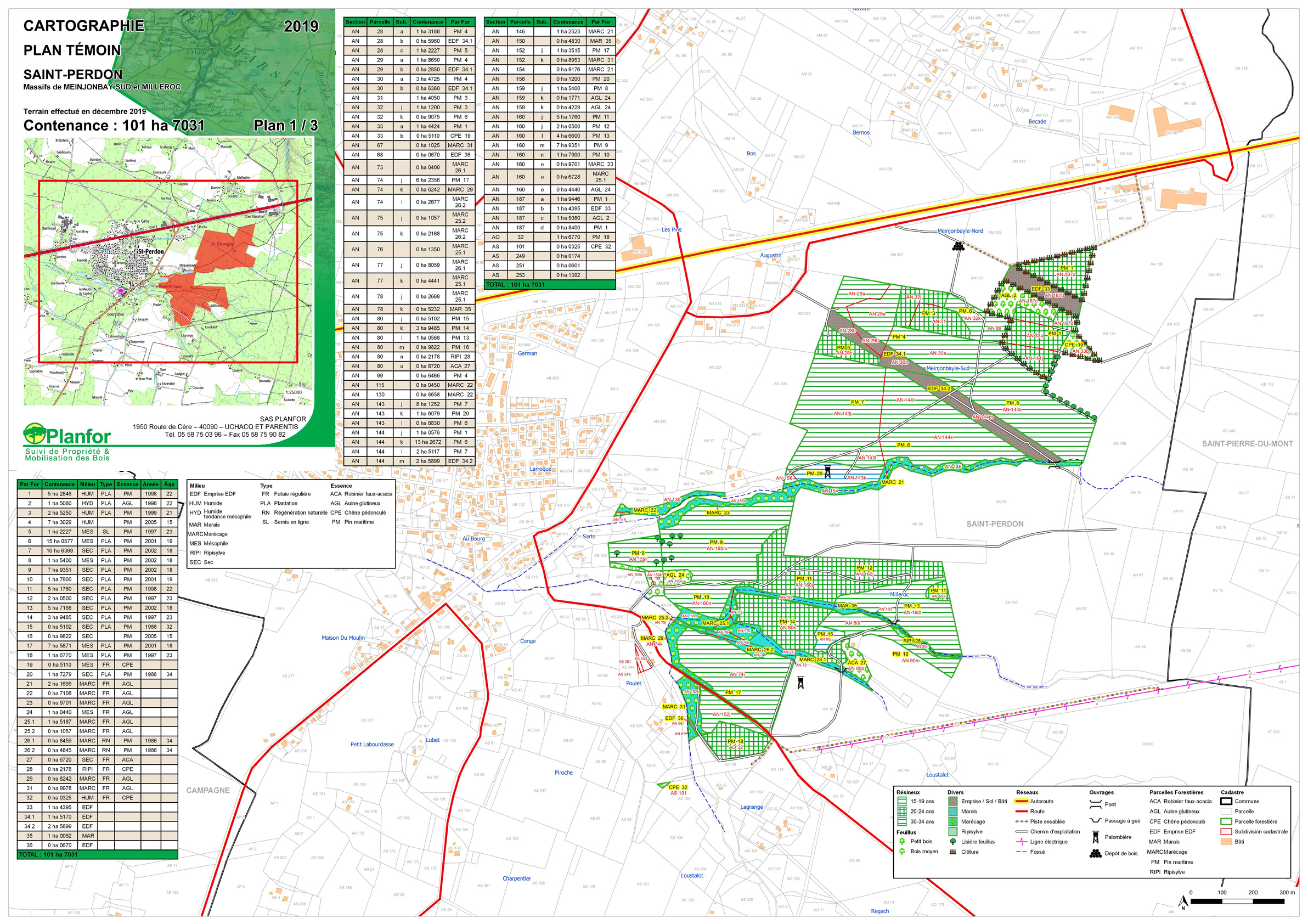Click the Passage à gué legend symbol

click(x=1095, y=821)
